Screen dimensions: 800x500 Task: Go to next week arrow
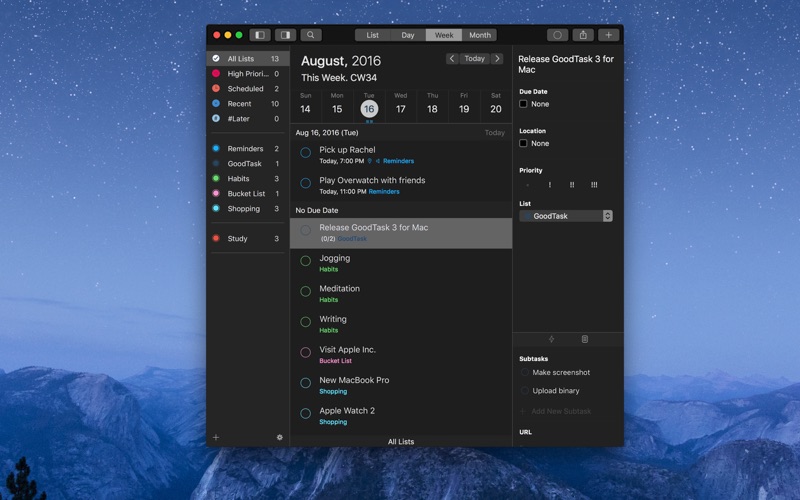(x=497, y=59)
